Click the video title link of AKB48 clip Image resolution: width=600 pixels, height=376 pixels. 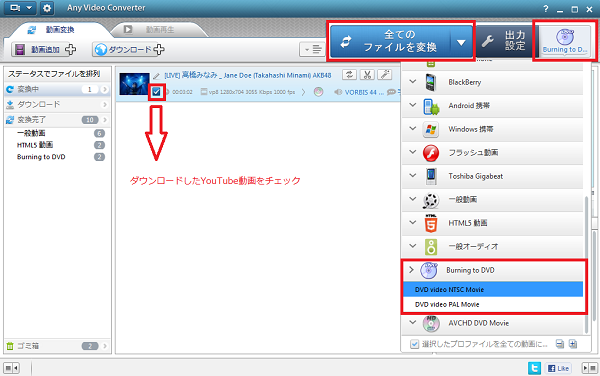pyautogui.click(x=248, y=75)
